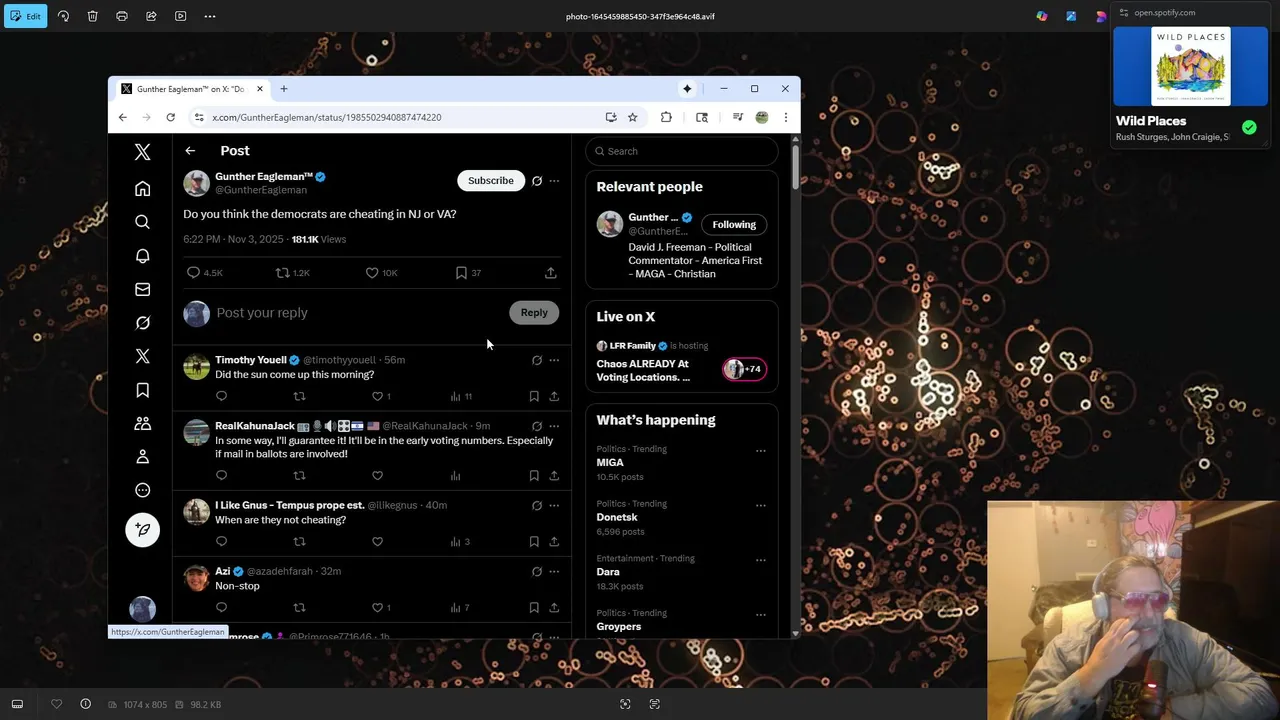Open more menu for Groypers trend
Image resolution: width=1280 pixels, height=720 pixels.
click(761, 614)
